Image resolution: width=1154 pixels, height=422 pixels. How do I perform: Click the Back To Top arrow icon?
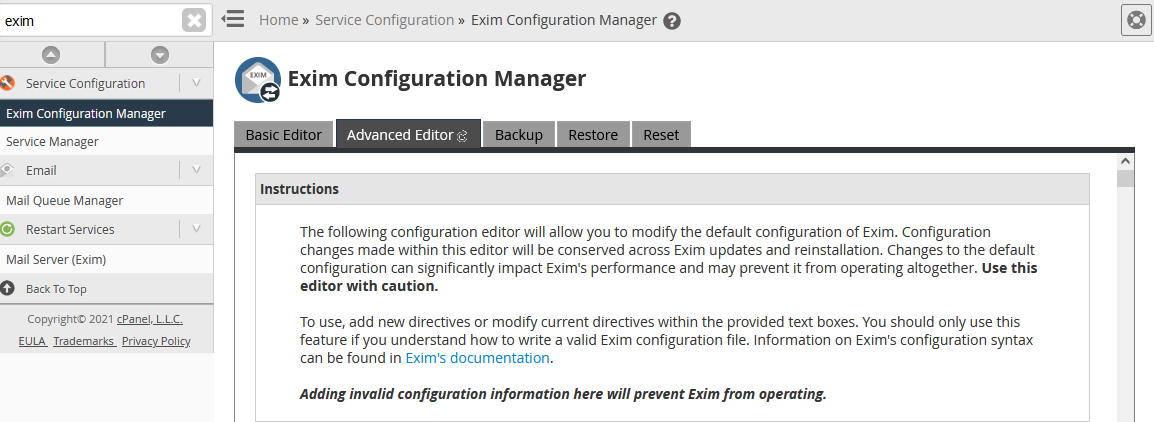[8, 288]
